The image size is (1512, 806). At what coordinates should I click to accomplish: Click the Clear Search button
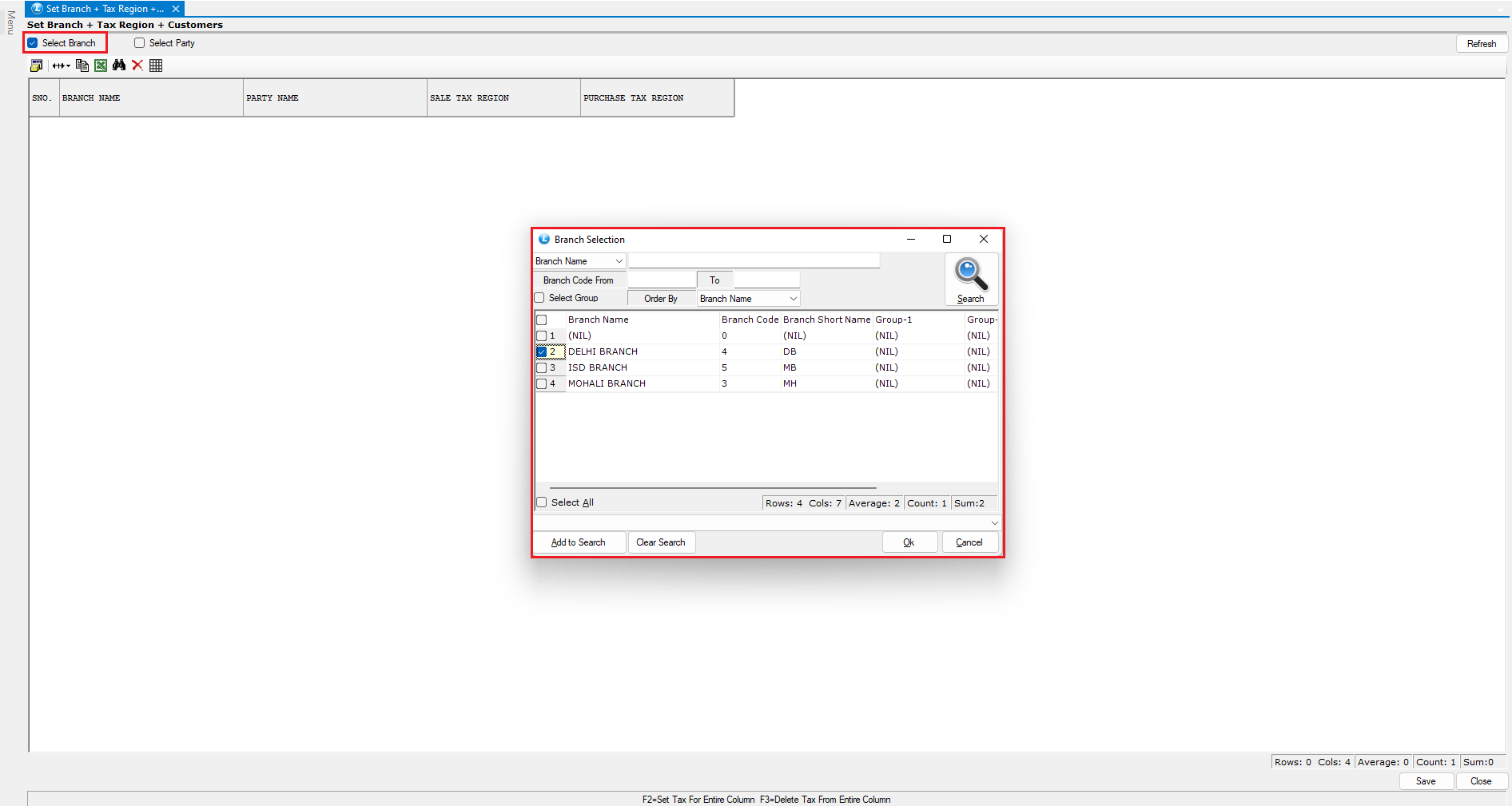[x=660, y=542]
